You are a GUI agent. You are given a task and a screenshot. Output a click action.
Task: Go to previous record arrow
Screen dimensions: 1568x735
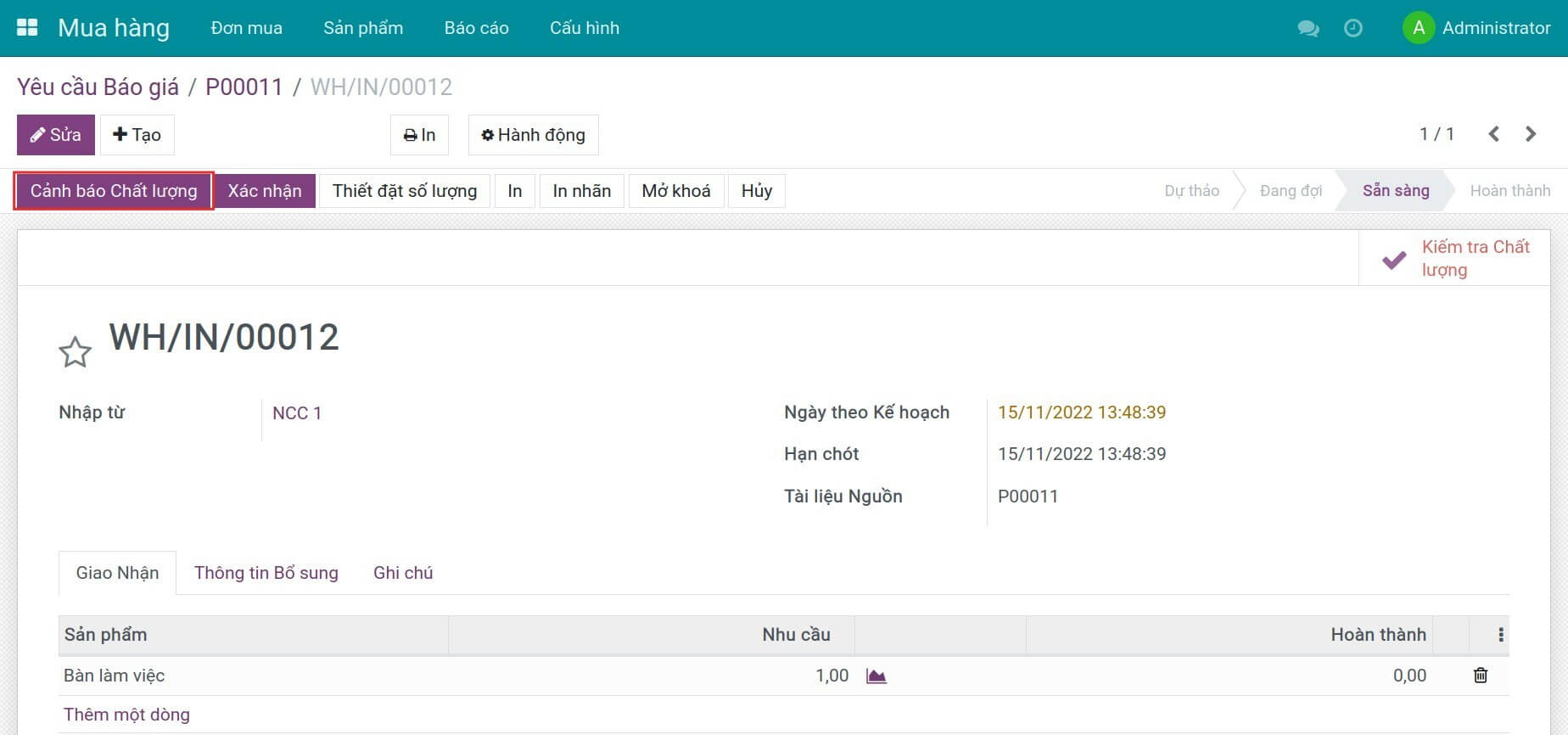[x=1494, y=134]
